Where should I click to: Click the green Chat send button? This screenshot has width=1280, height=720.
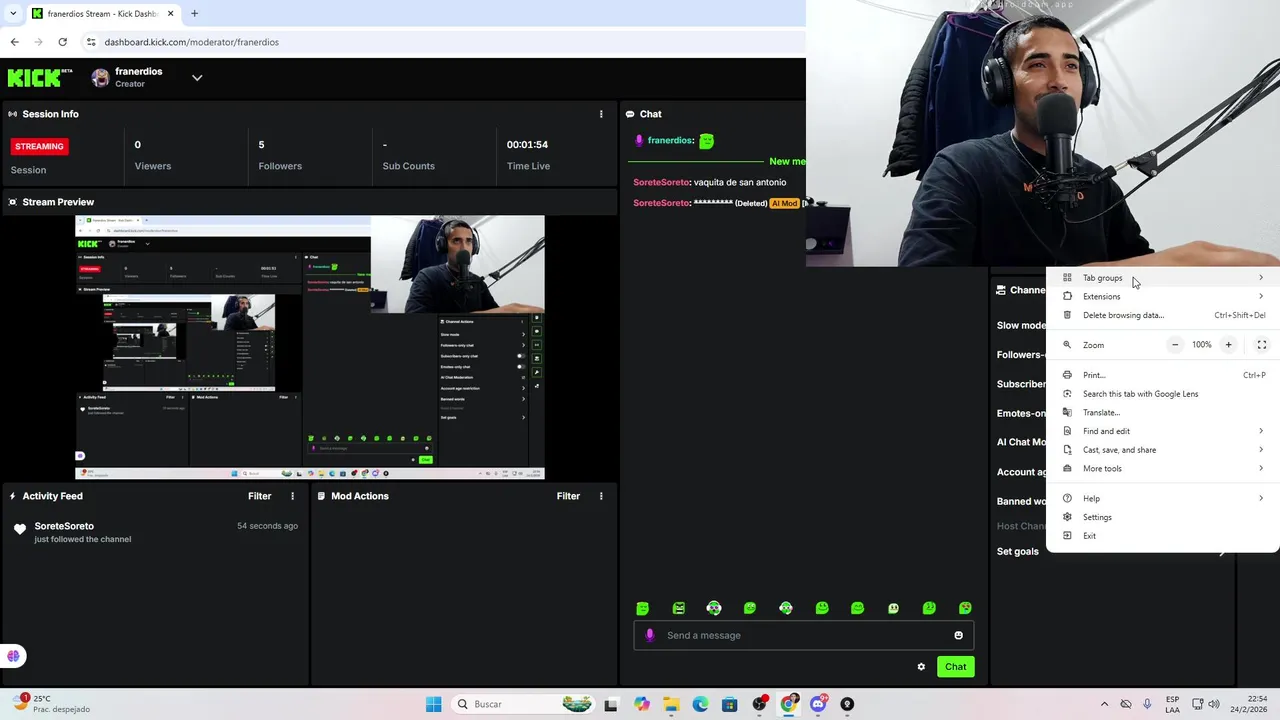(x=955, y=667)
